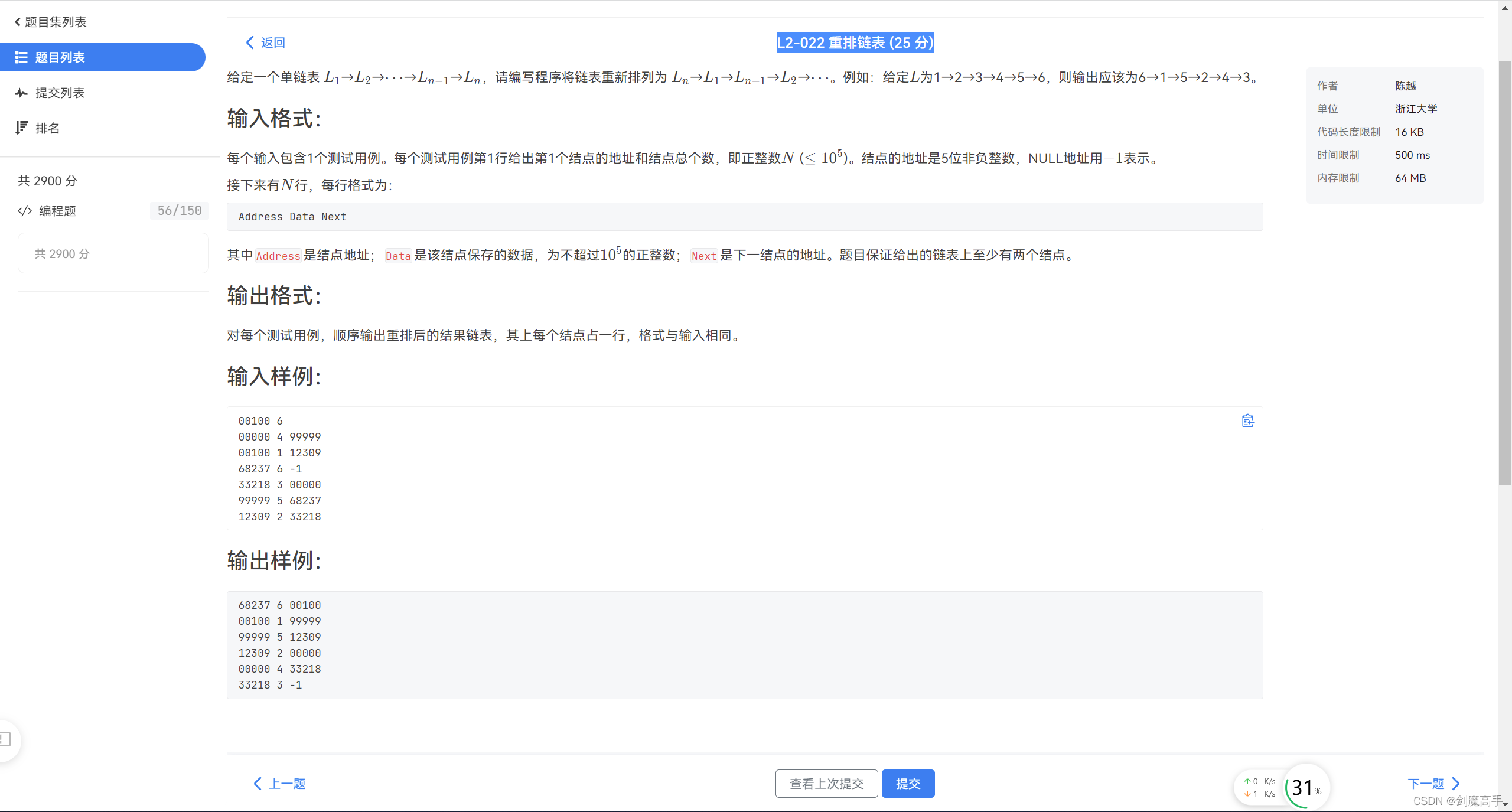Screen dimensions: 1512x812
Task: Click inside the 共 2900 分 search field
Action: [x=112, y=253]
